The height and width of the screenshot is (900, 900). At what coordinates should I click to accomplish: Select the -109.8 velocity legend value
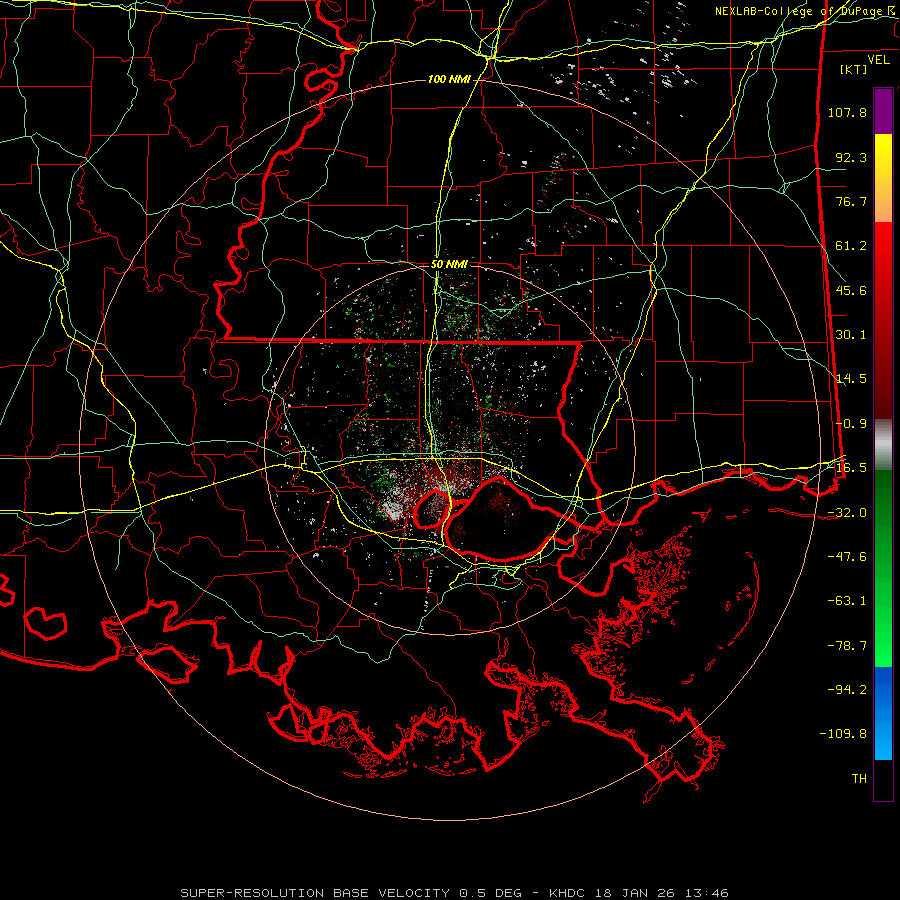click(843, 734)
